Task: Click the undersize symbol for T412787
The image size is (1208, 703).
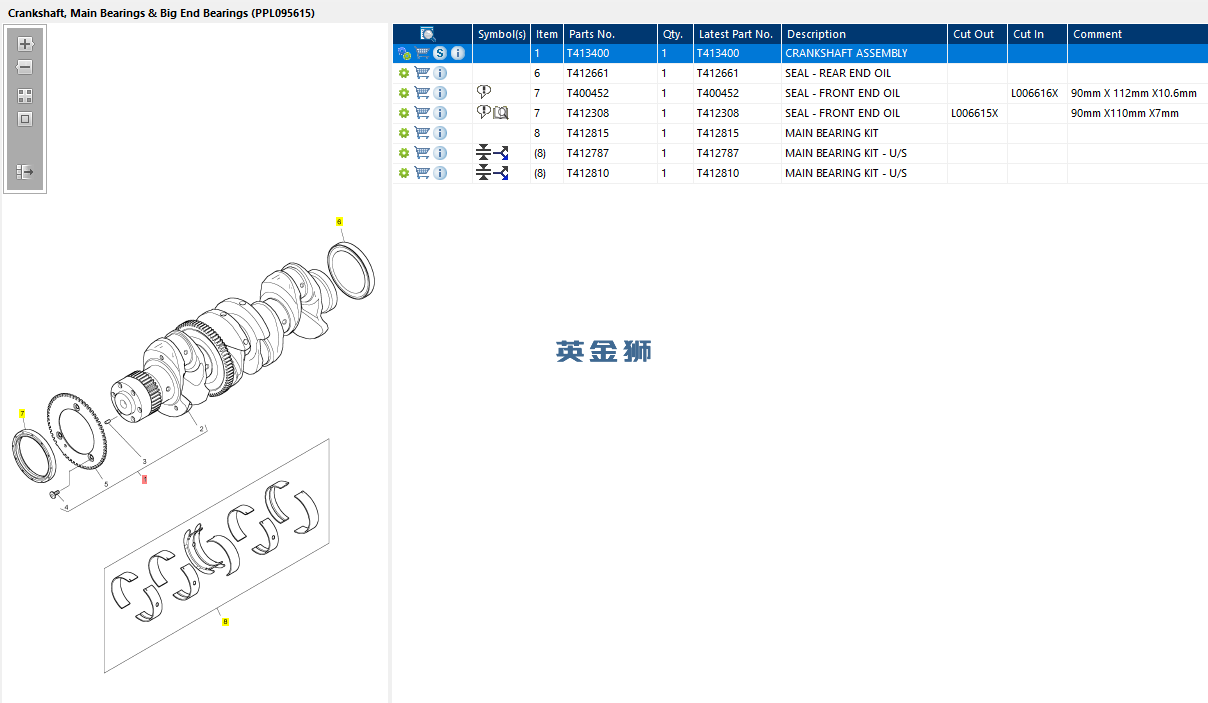Action: [484, 153]
